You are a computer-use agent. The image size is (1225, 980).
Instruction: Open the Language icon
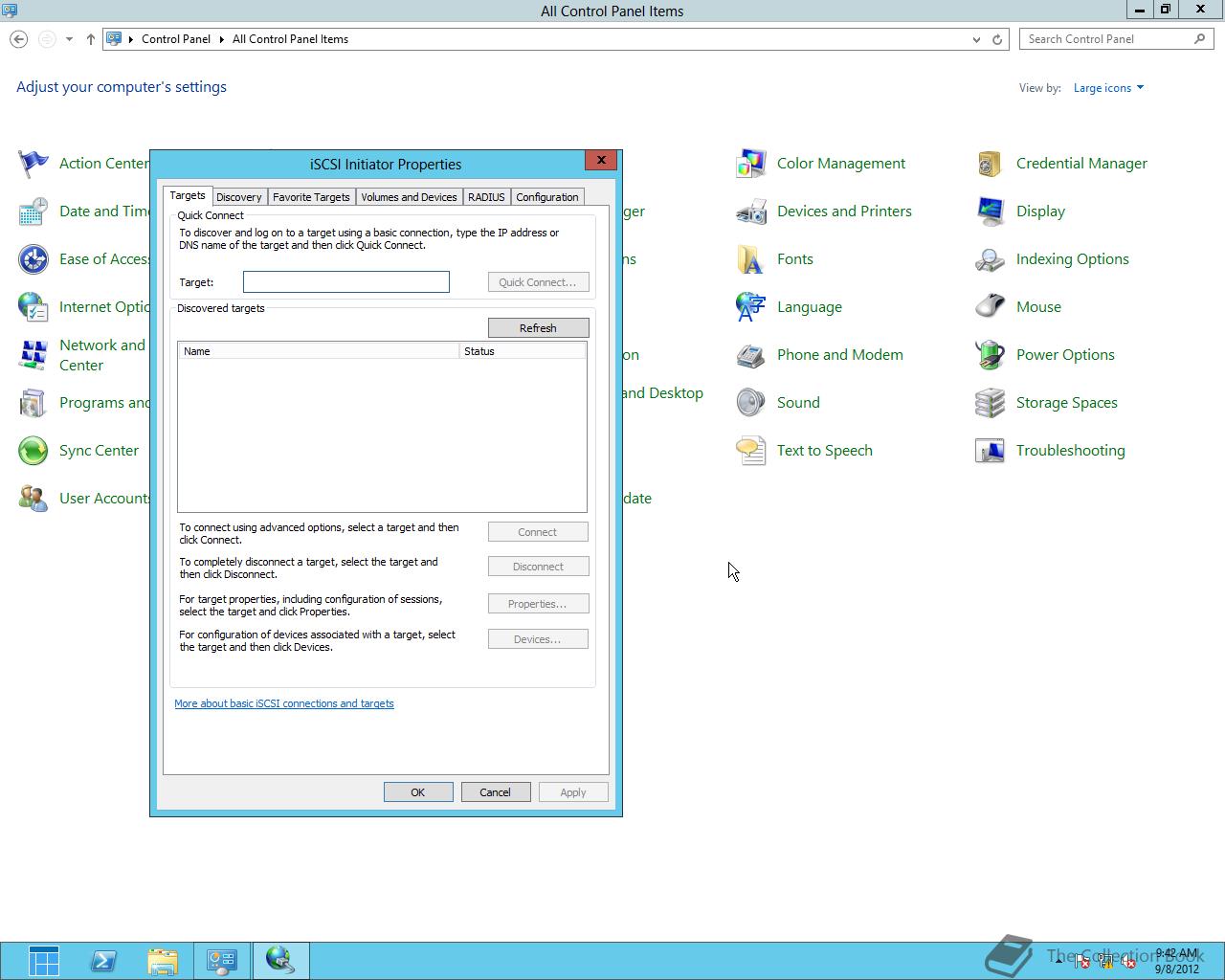(x=751, y=307)
